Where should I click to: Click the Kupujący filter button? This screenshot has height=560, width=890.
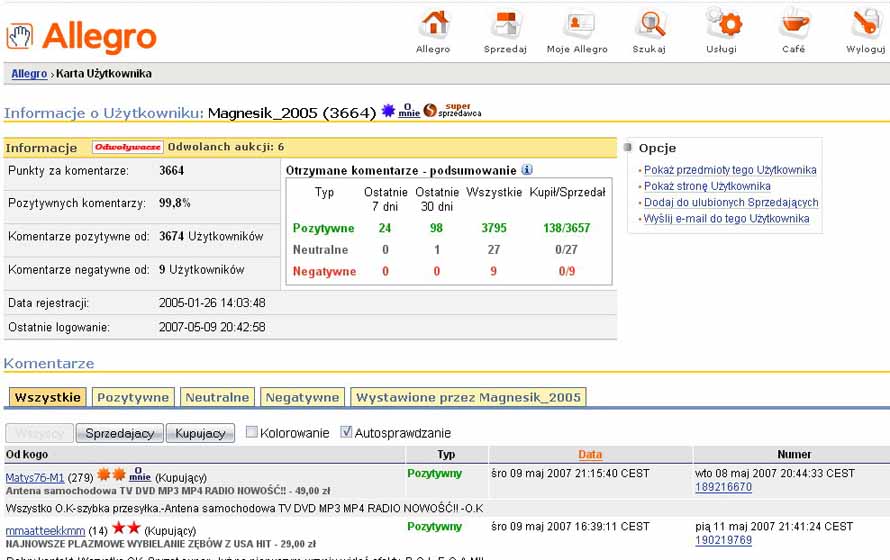click(200, 433)
